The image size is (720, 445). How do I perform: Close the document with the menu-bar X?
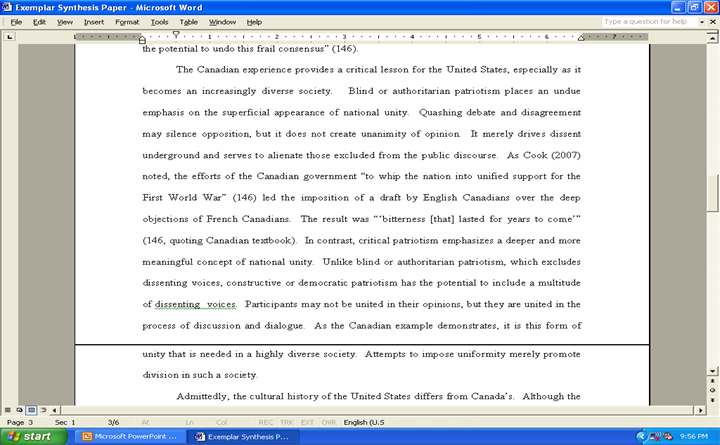[713, 22]
